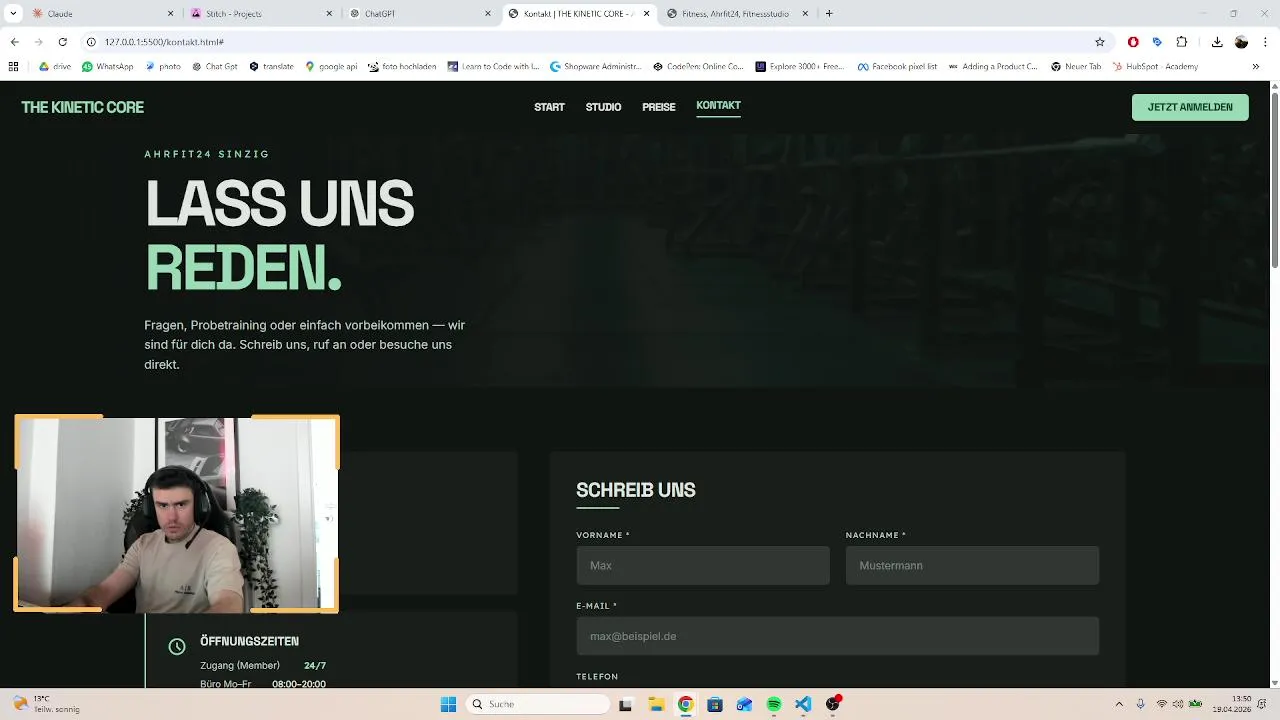Go back with the browser back arrow

click(14, 42)
